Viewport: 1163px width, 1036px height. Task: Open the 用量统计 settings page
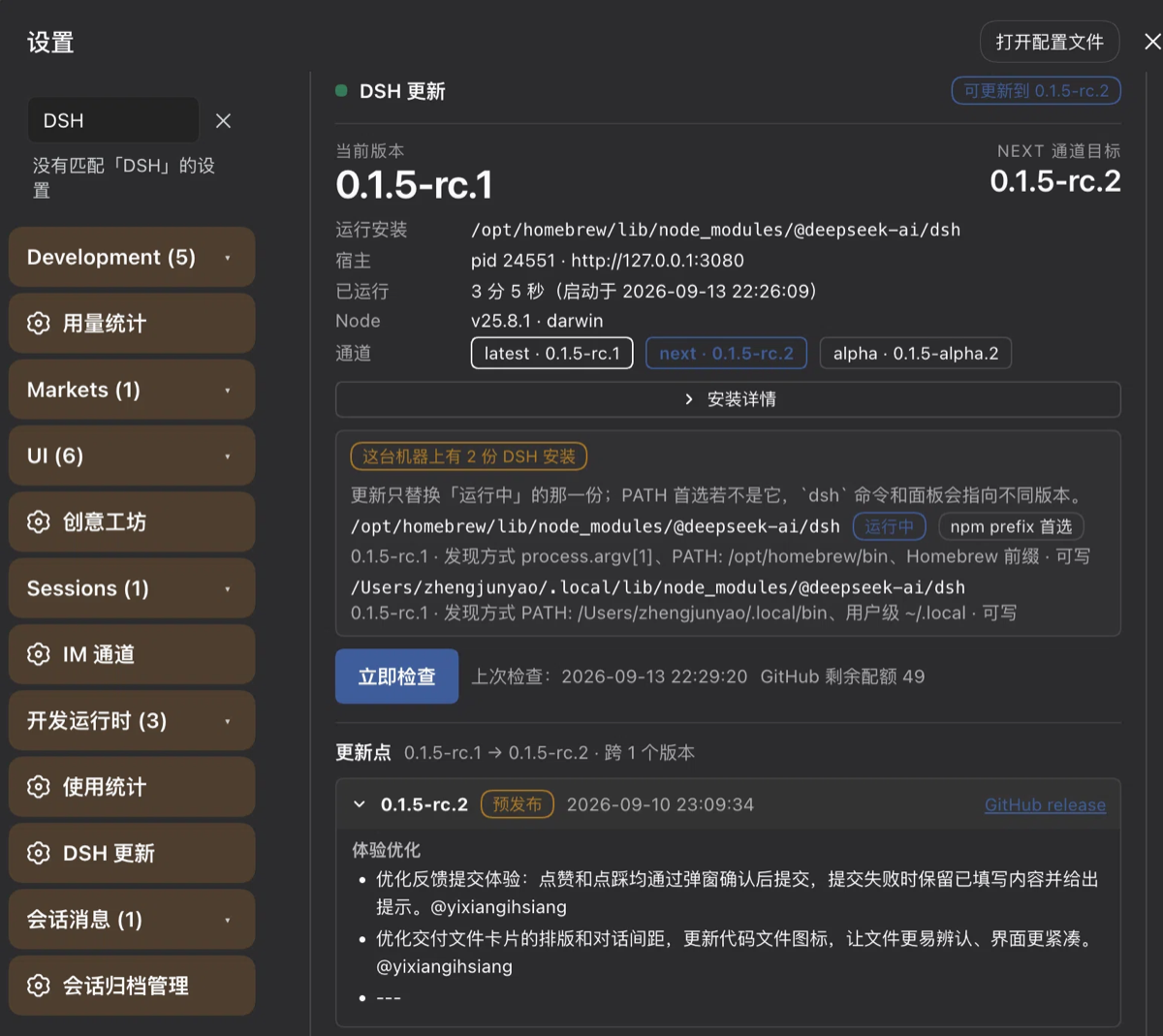tap(132, 324)
